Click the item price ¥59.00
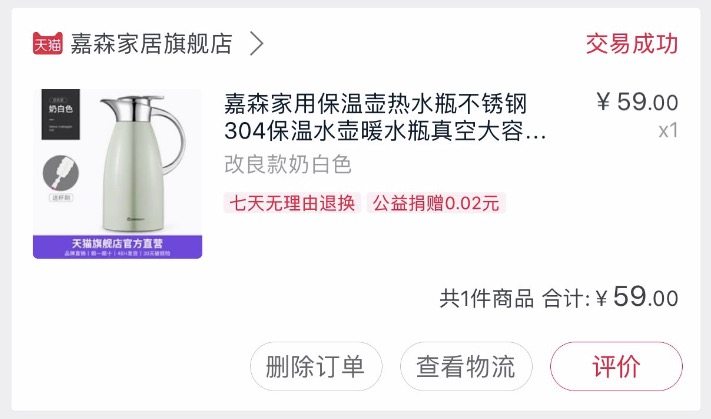711x419 pixels. pos(637,102)
